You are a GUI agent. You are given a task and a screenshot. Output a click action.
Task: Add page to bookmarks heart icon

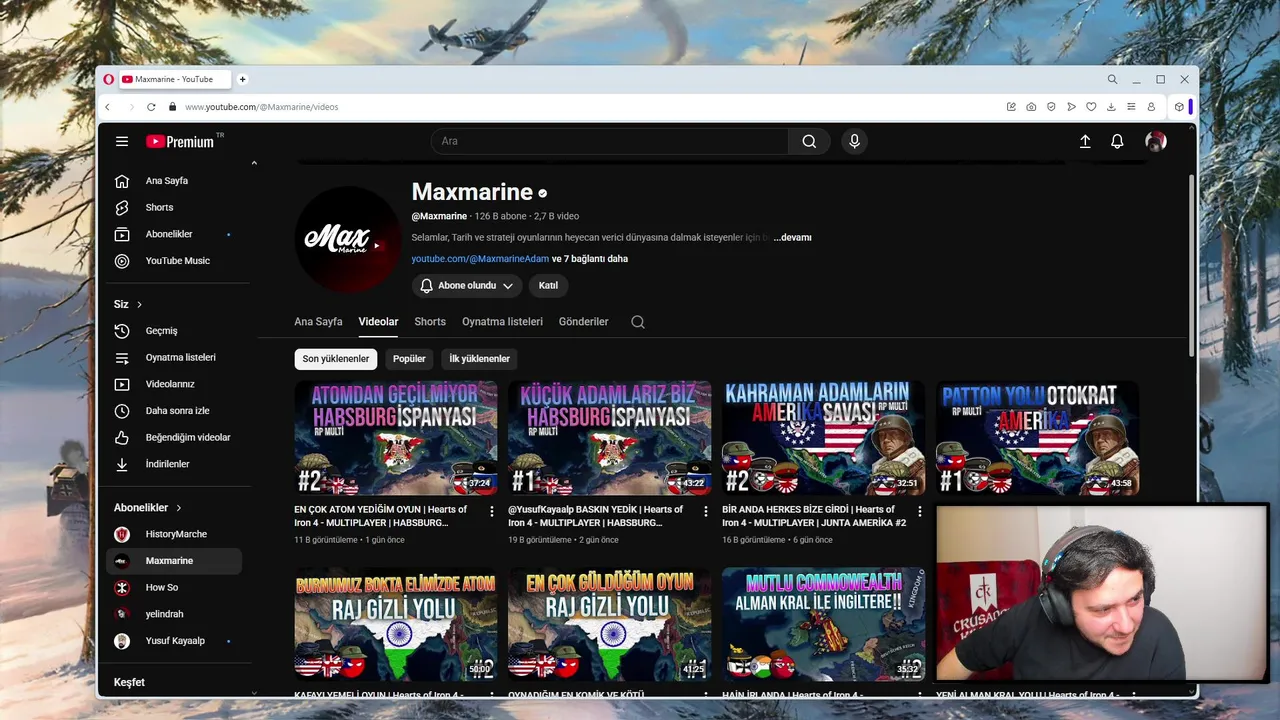click(x=1091, y=107)
